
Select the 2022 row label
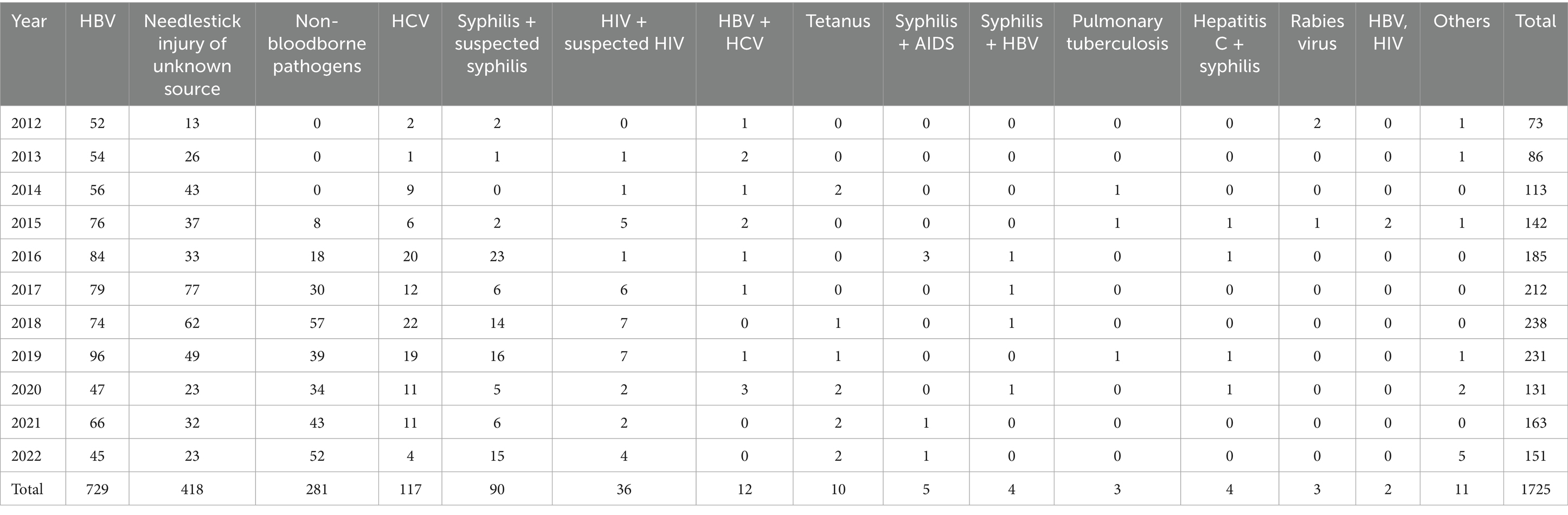[26, 456]
